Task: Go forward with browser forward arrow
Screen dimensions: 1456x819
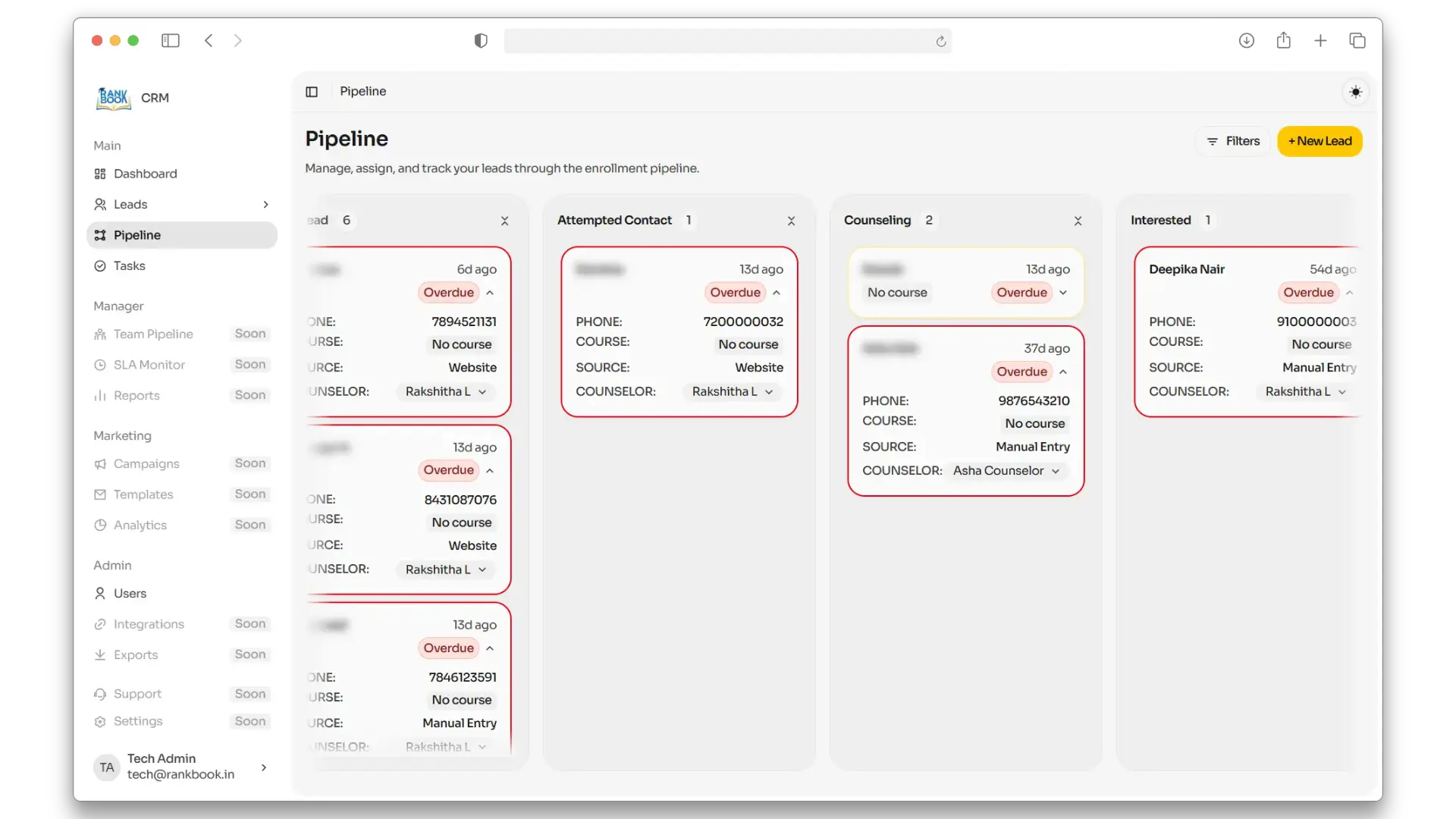Action: tap(238, 40)
